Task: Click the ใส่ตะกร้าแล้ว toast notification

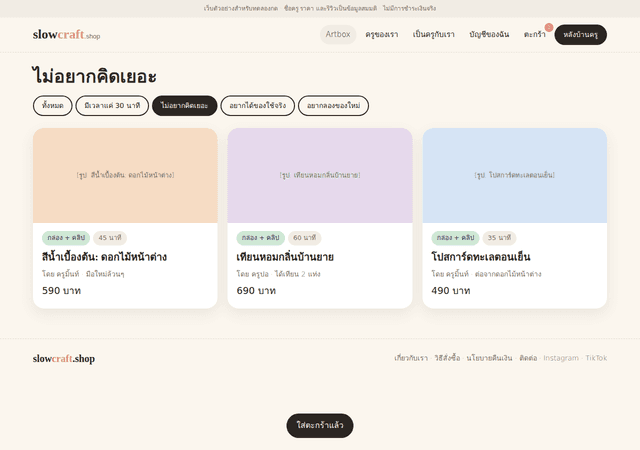Action: point(320,425)
